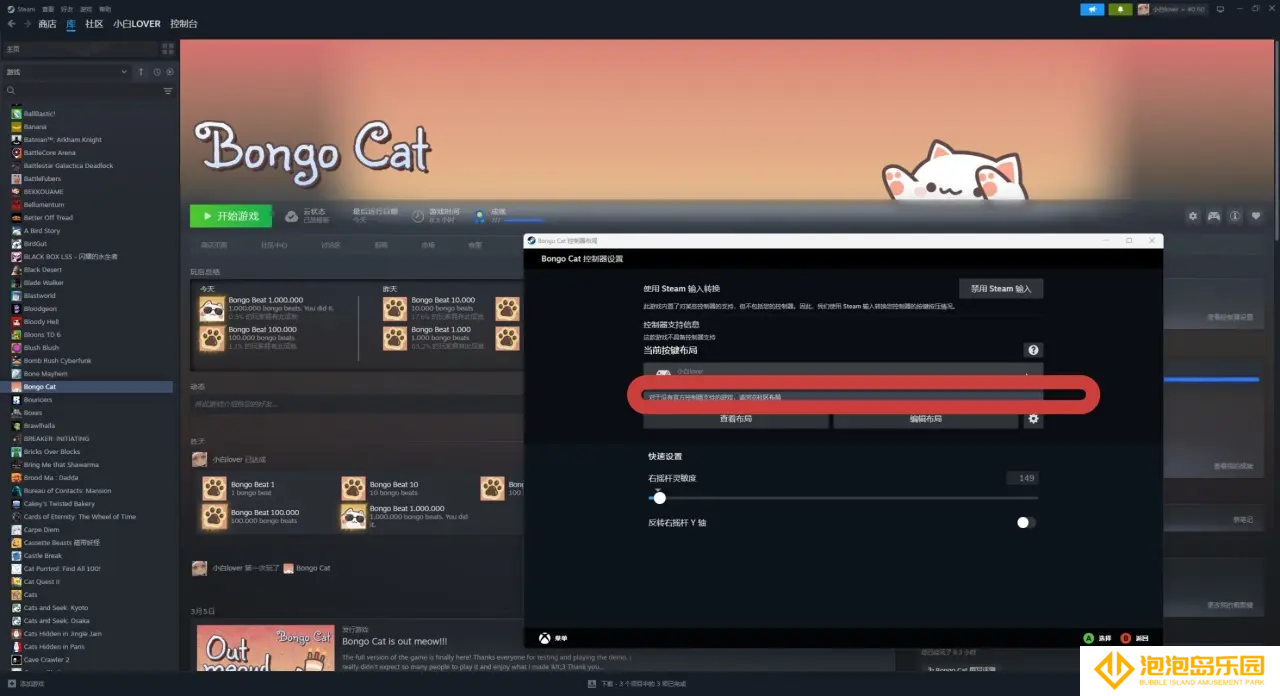
Task: Open the Out meow news thumbnail
Action: (265, 648)
